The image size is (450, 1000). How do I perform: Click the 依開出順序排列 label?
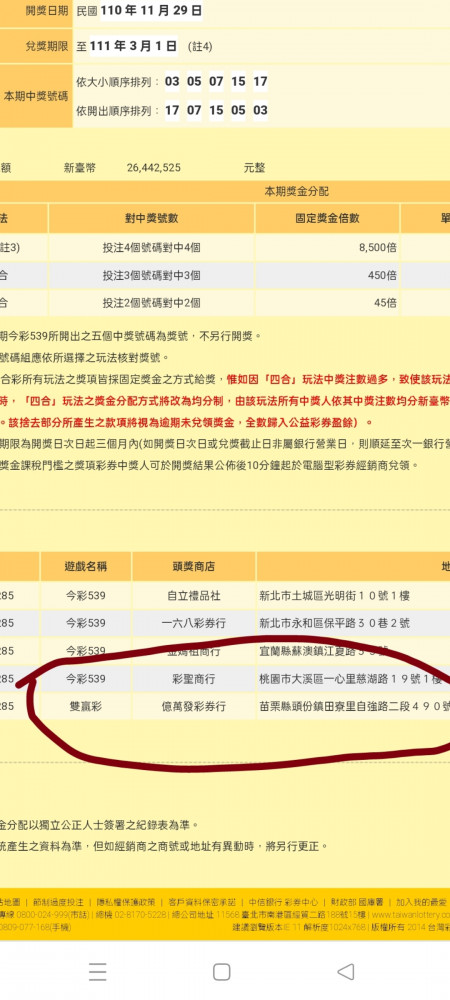[117, 110]
